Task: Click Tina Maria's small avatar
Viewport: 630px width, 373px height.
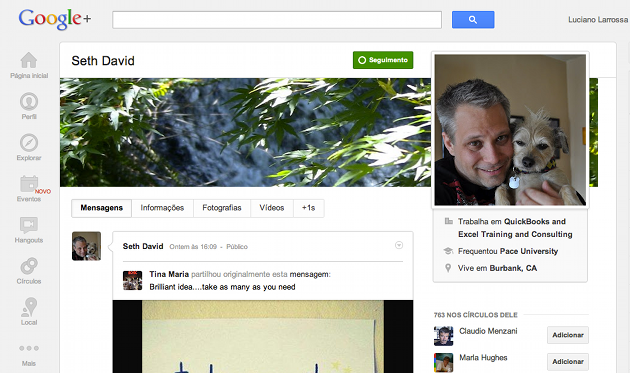Action: 132,281
